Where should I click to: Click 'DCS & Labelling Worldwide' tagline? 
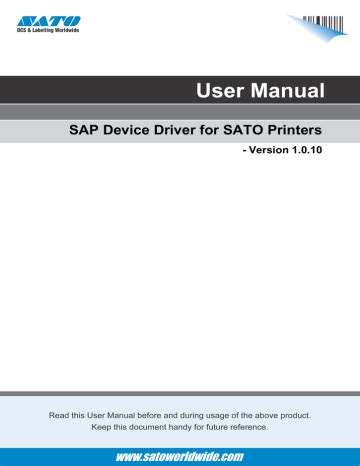pos(48,30)
